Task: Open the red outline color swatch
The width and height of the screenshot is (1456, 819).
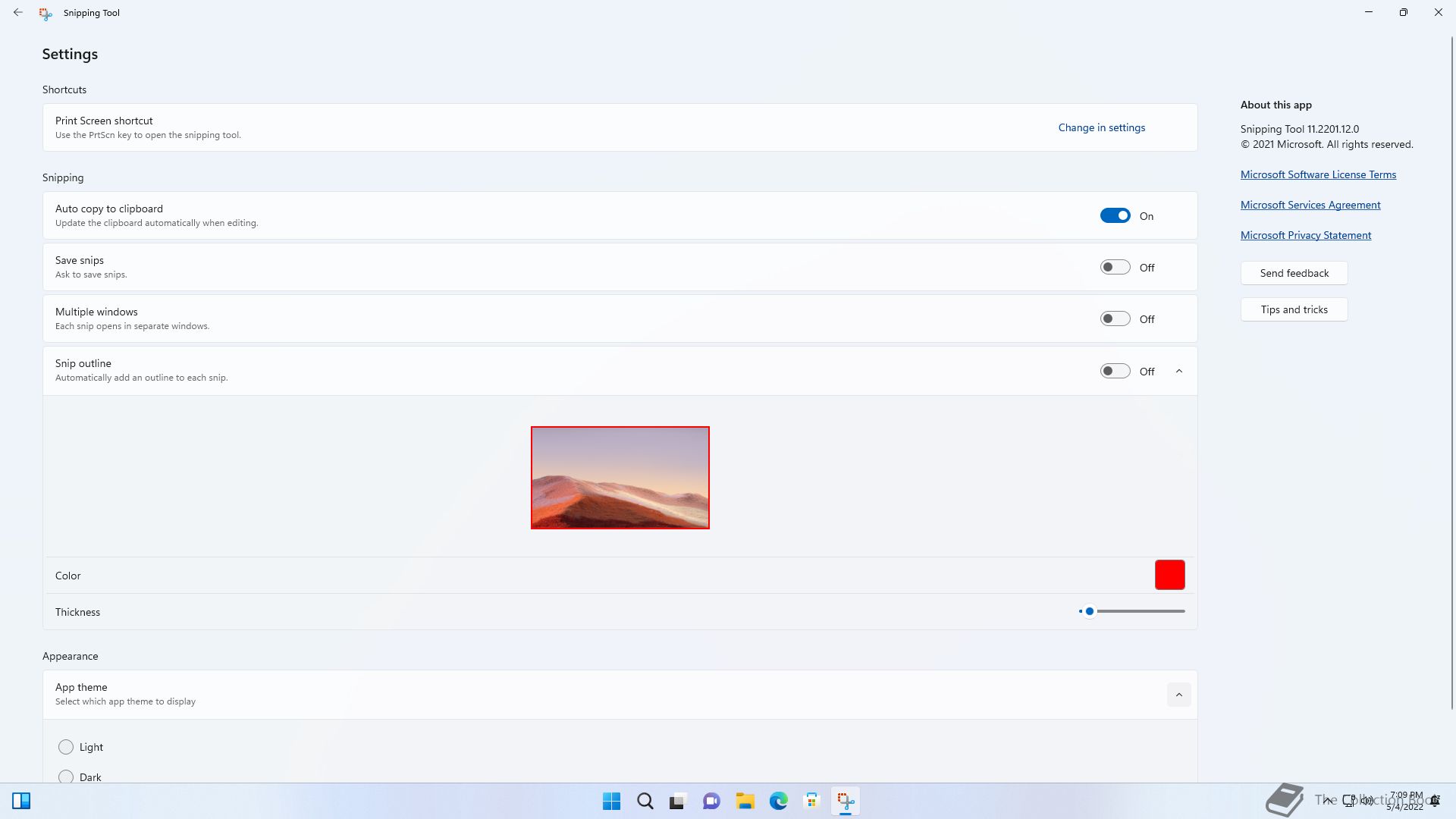Action: [1169, 575]
